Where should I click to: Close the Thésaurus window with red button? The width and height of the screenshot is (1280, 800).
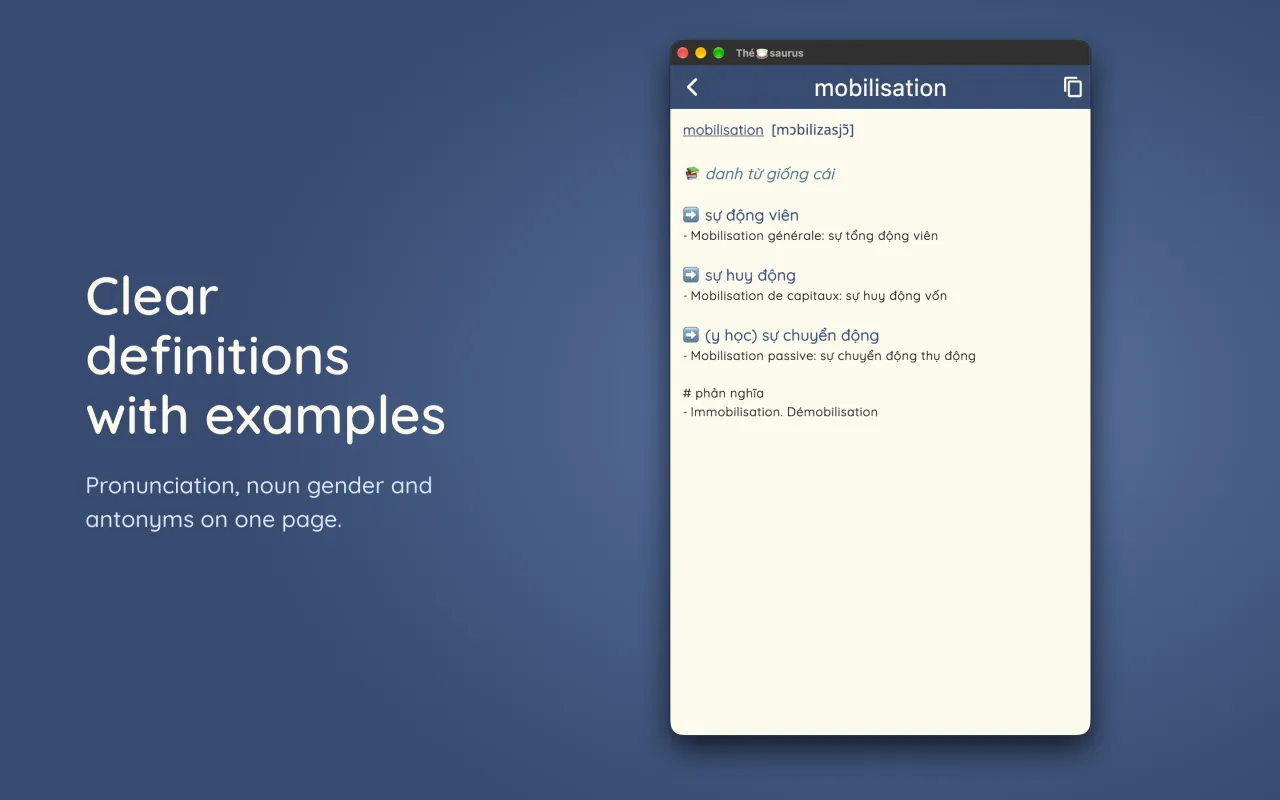(683, 53)
